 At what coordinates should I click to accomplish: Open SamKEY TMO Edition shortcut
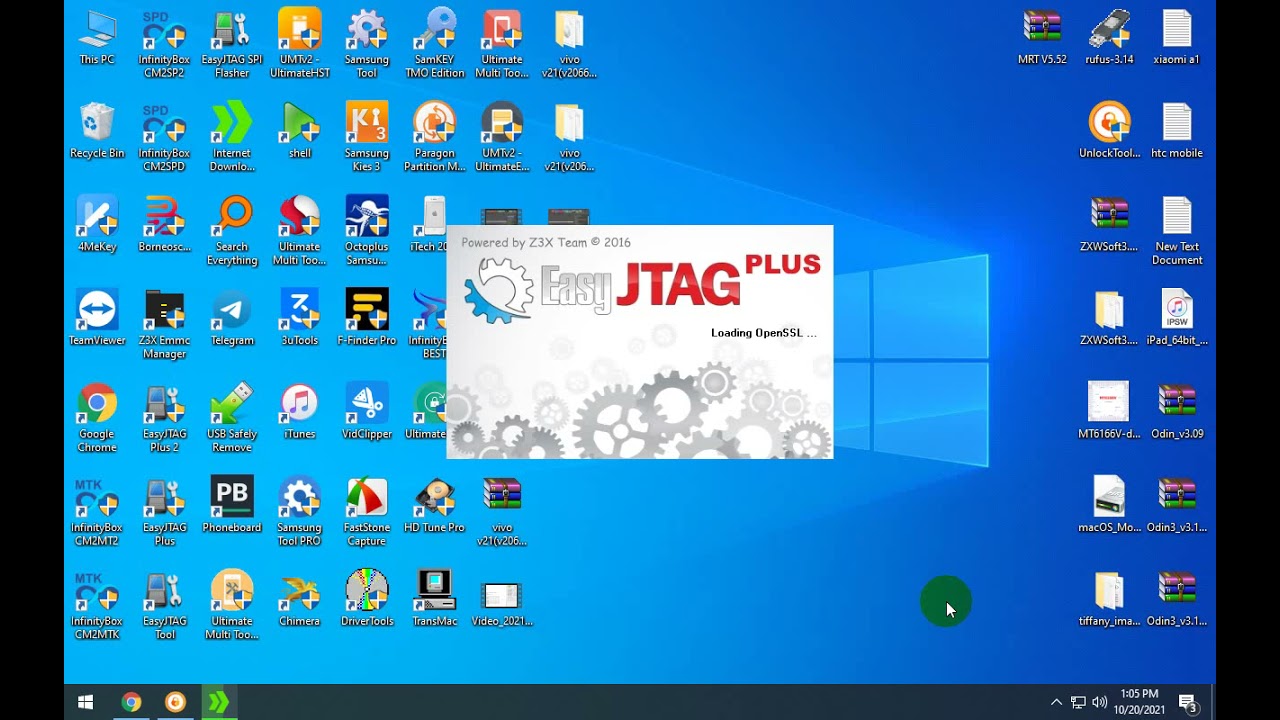coord(434,44)
